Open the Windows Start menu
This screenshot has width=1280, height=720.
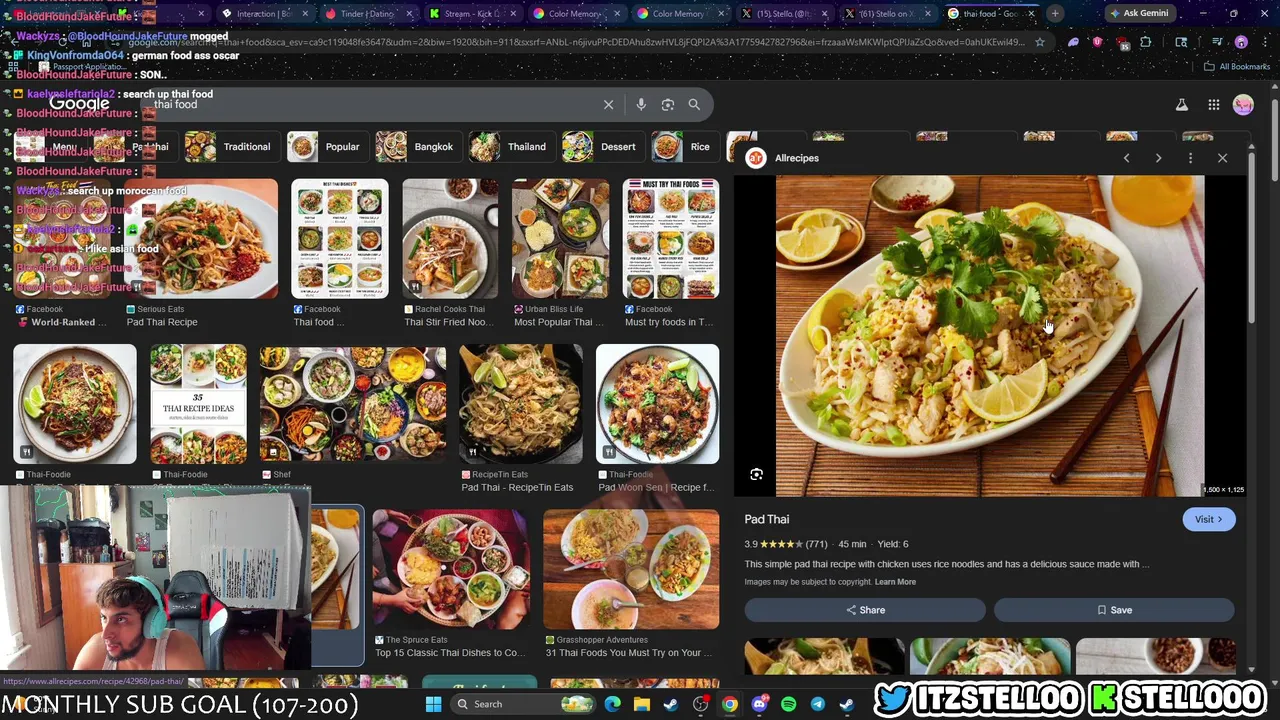[x=433, y=704]
